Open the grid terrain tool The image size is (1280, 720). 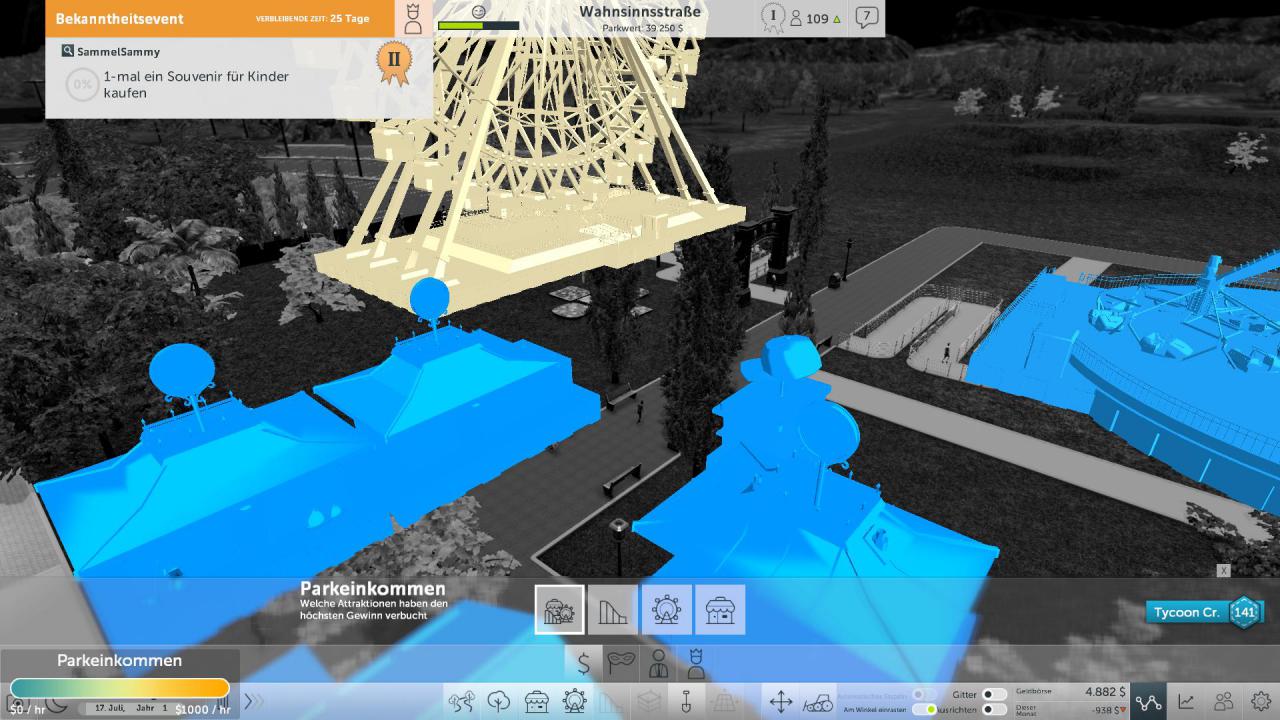coord(725,701)
